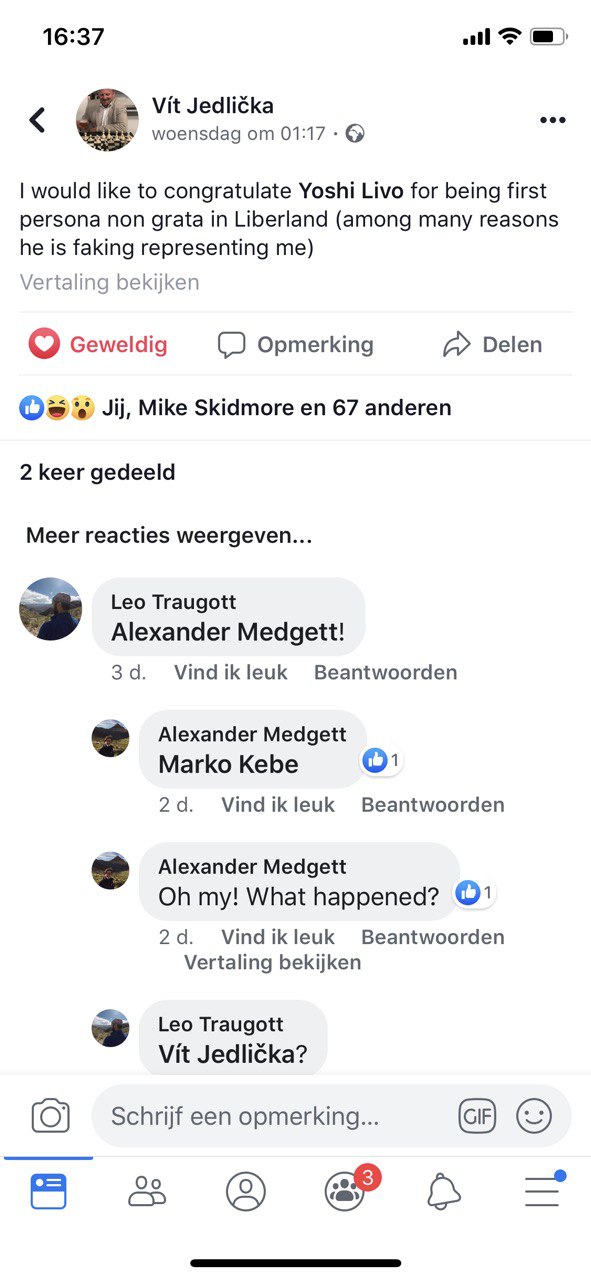Toggle the Geweldig reaction on the post
The image size is (591, 1280).
[98, 345]
